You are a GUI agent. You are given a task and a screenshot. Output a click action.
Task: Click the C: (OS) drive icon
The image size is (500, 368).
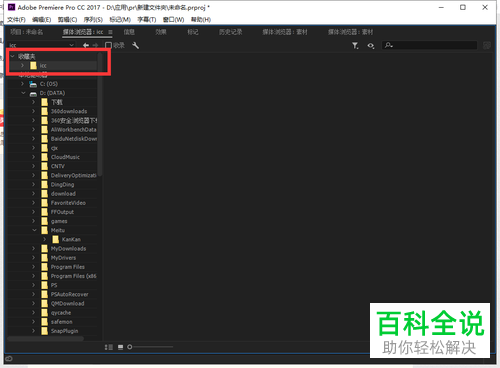(33, 84)
